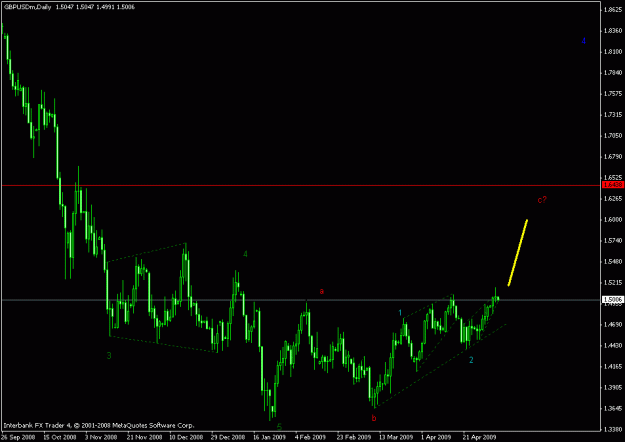Click the 1.3380 price axis label
625x442 pixels.
tap(613, 430)
